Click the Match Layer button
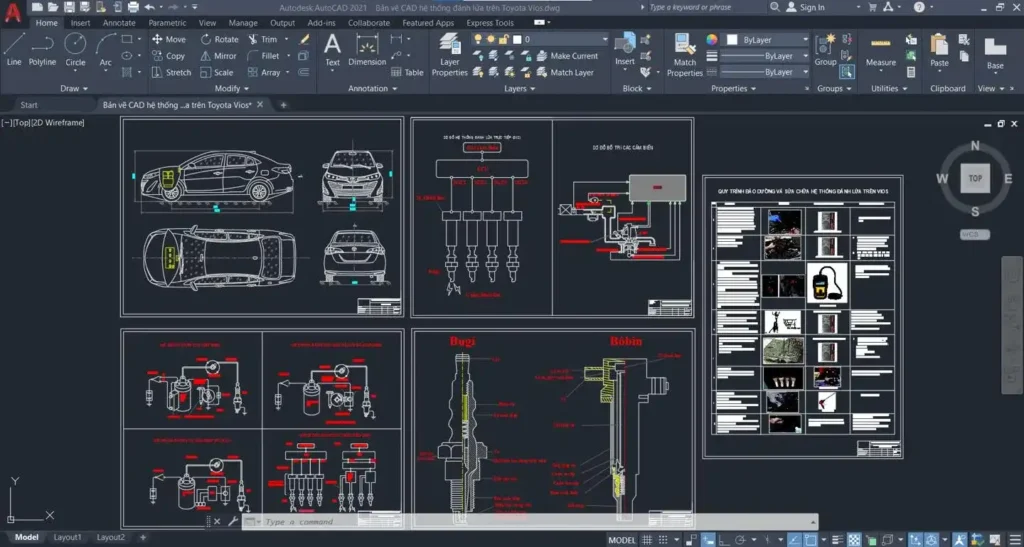The height and width of the screenshot is (547, 1024). pyautogui.click(x=565, y=72)
